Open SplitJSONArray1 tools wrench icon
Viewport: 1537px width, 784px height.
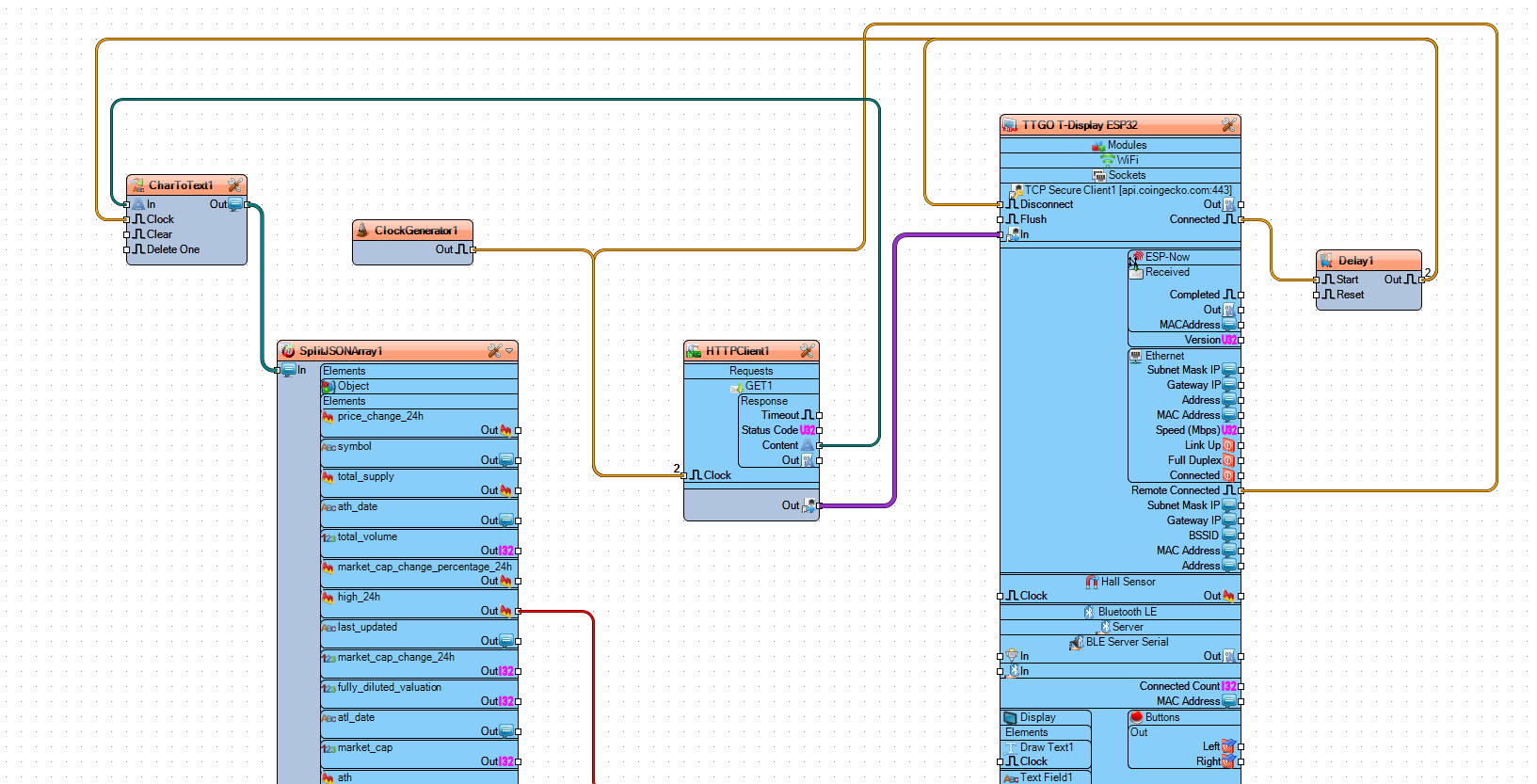pos(494,351)
